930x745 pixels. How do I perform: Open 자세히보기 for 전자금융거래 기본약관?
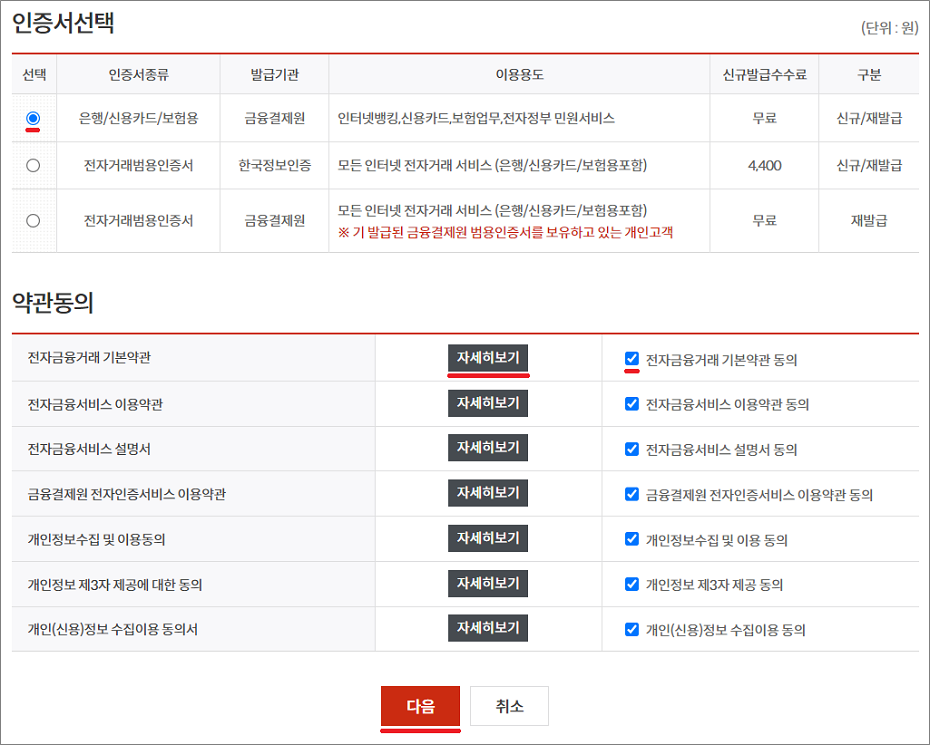tap(488, 358)
